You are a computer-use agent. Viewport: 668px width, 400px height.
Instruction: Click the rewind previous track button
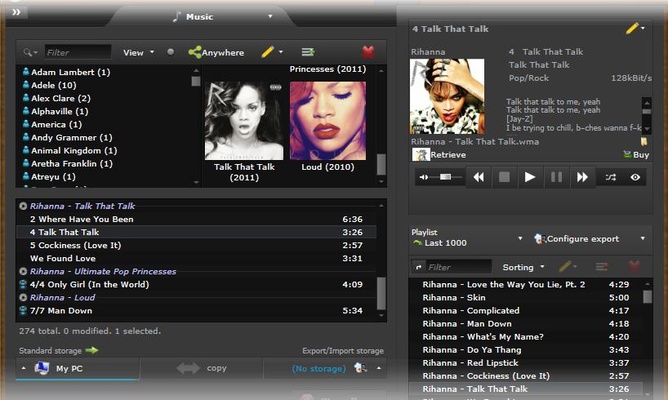click(478, 177)
